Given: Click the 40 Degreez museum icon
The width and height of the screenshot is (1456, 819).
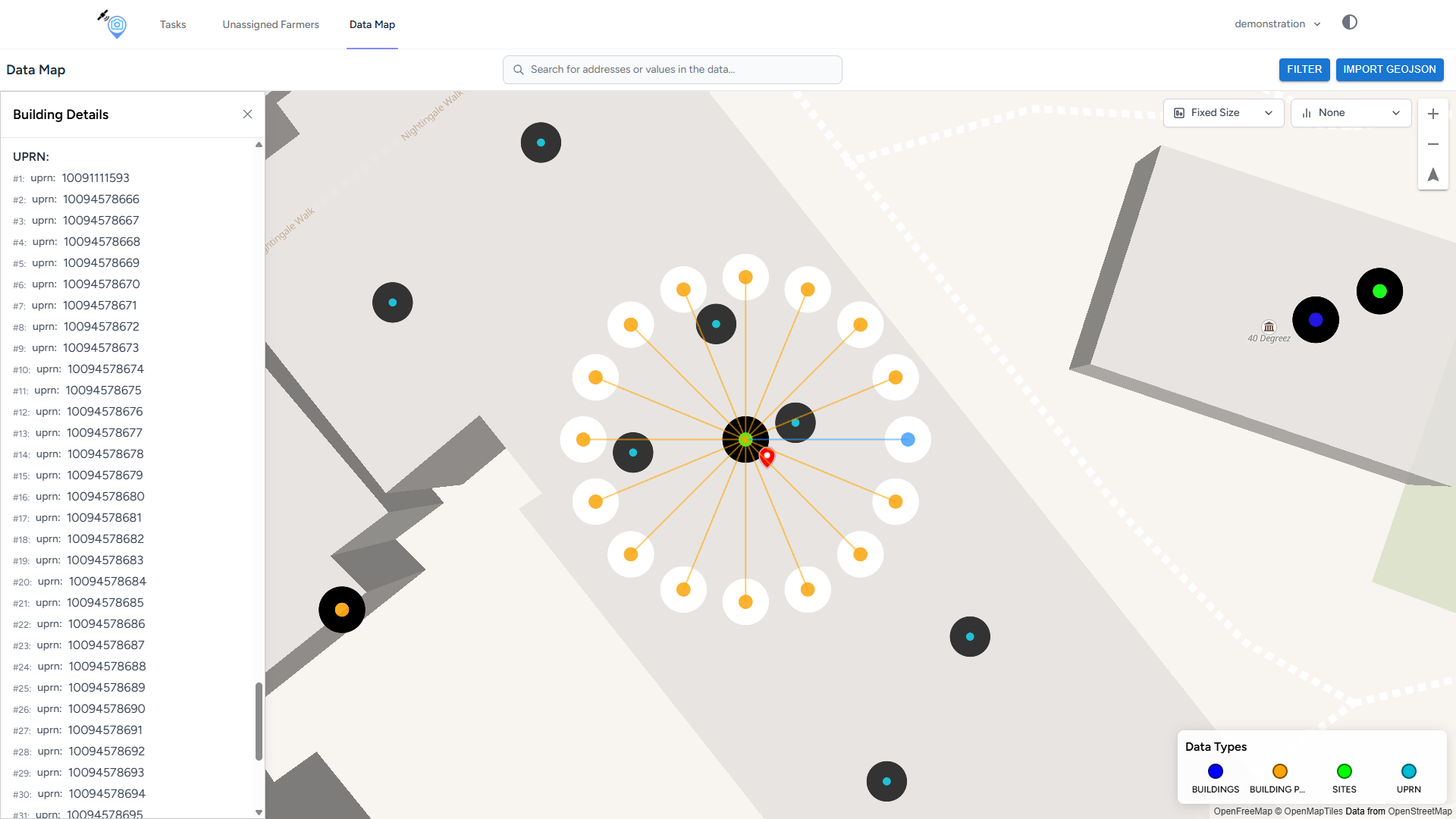Looking at the screenshot, I should pos(1269,327).
